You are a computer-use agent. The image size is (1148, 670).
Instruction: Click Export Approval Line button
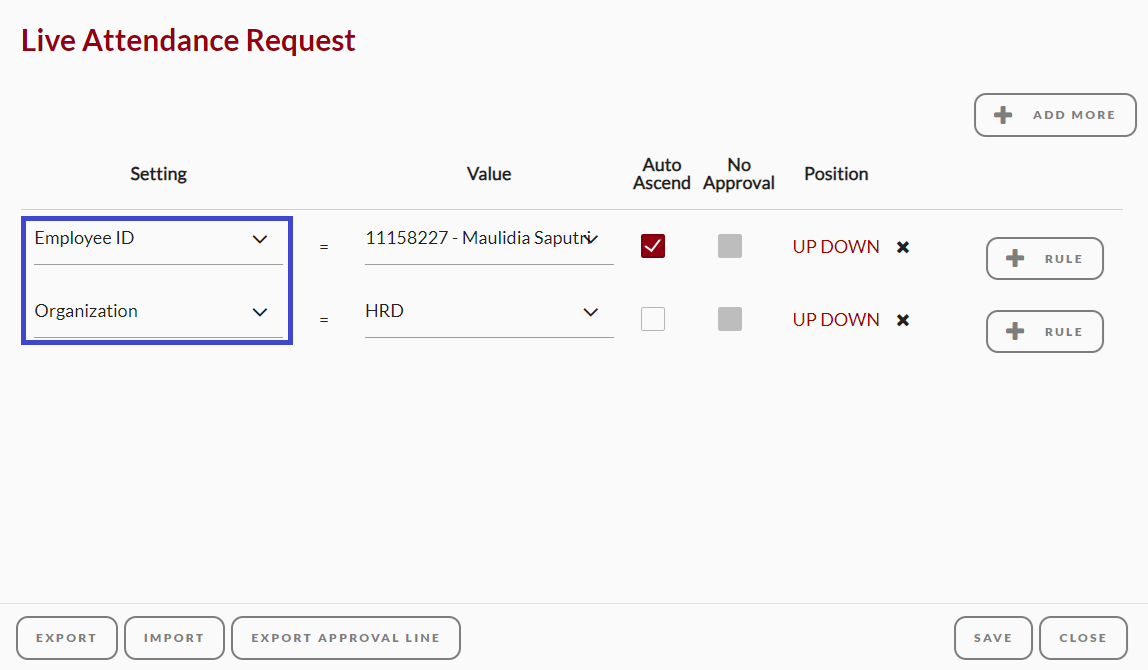(346, 638)
